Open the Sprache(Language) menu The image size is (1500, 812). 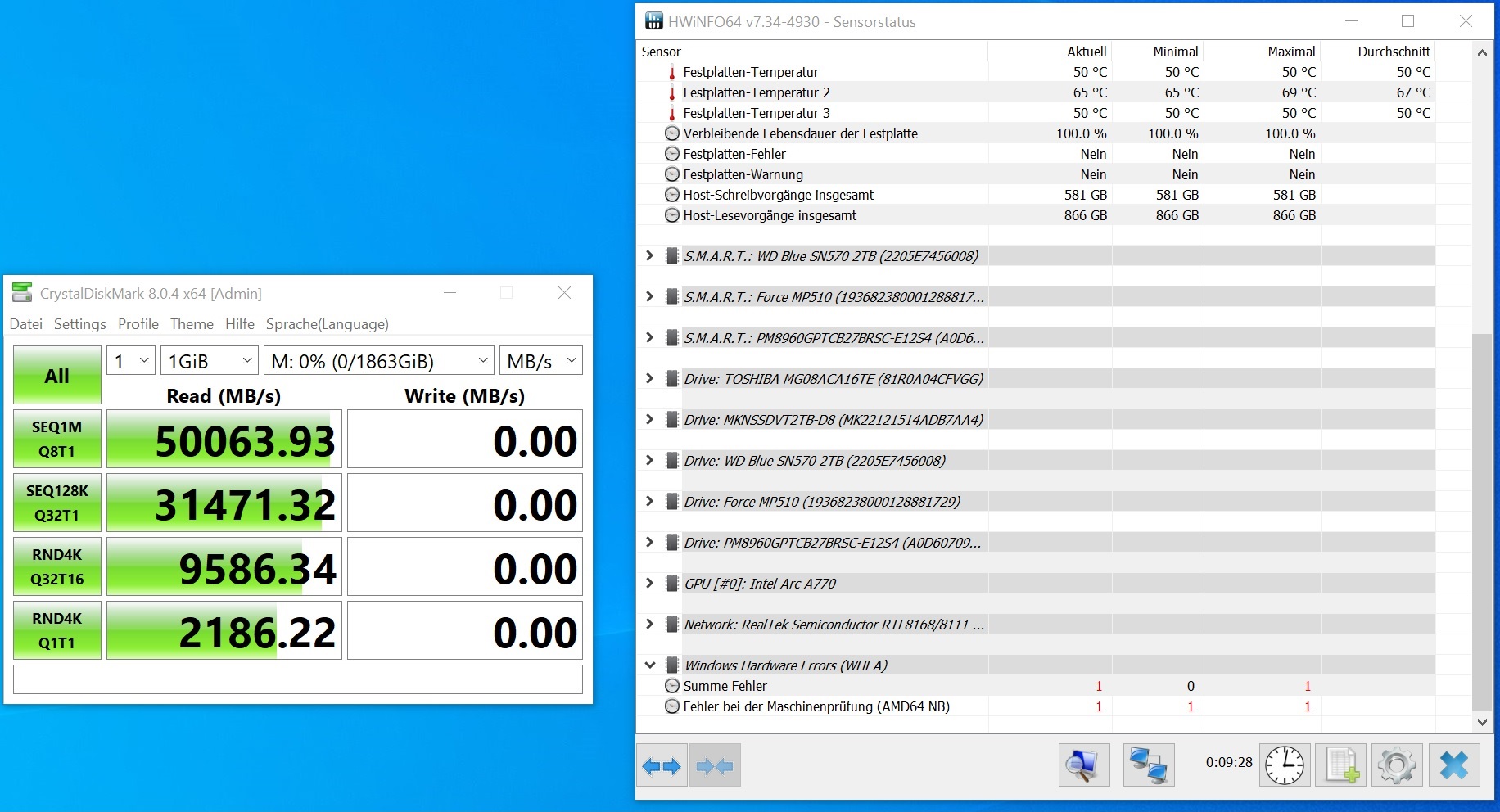pos(328,324)
